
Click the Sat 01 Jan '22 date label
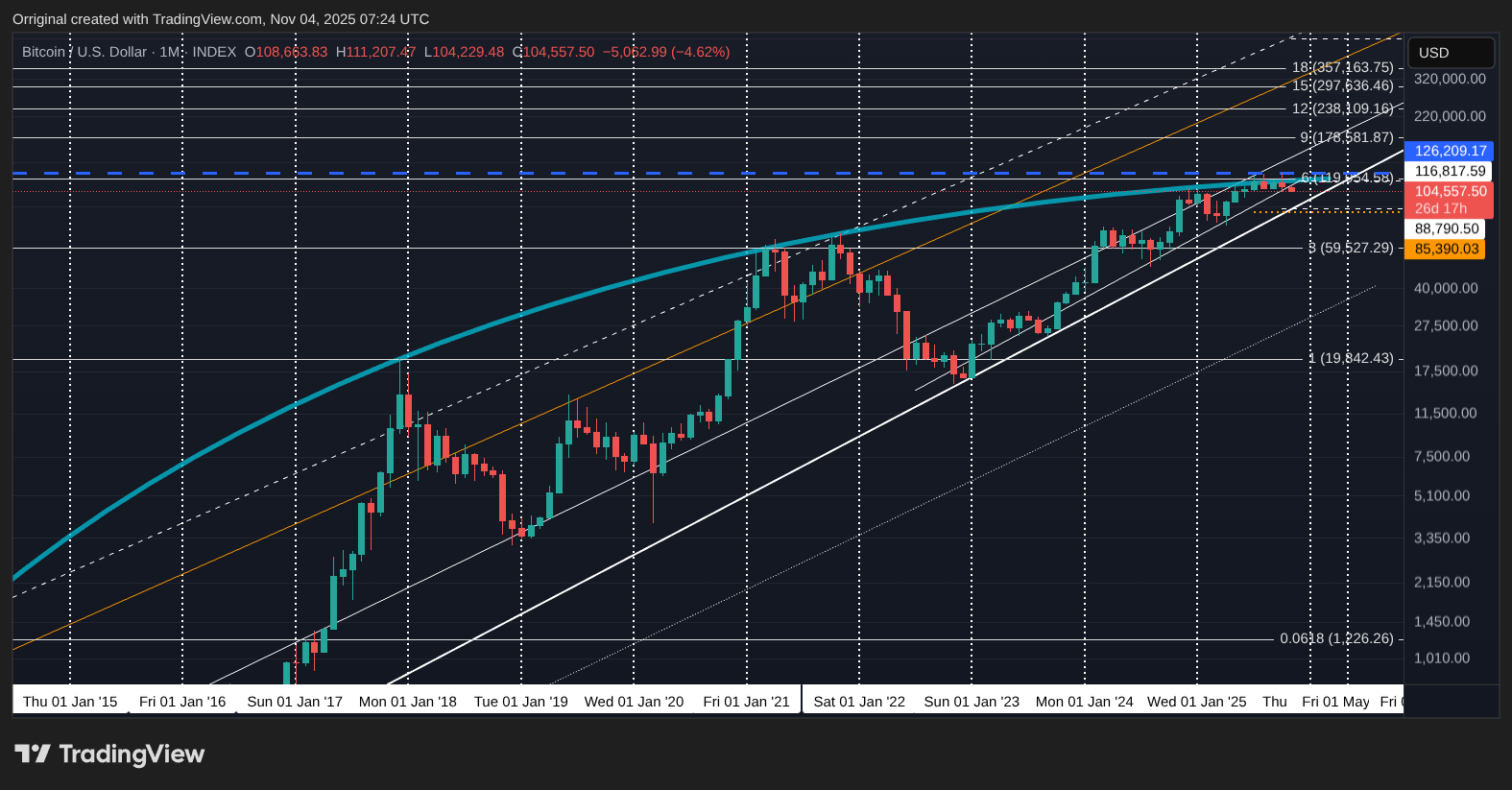click(x=859, y=702)
